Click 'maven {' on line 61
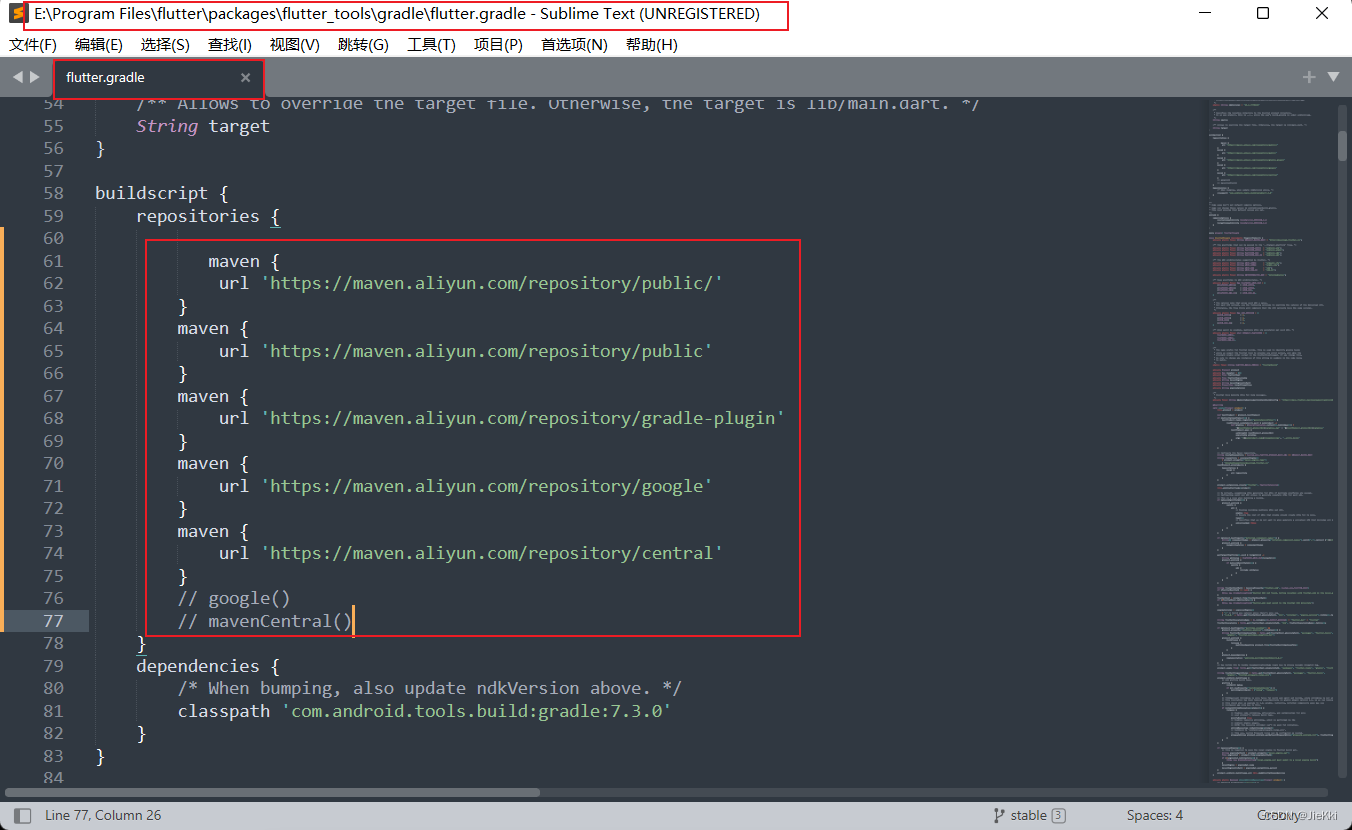 pyautogui.click(x=244, y=261)
